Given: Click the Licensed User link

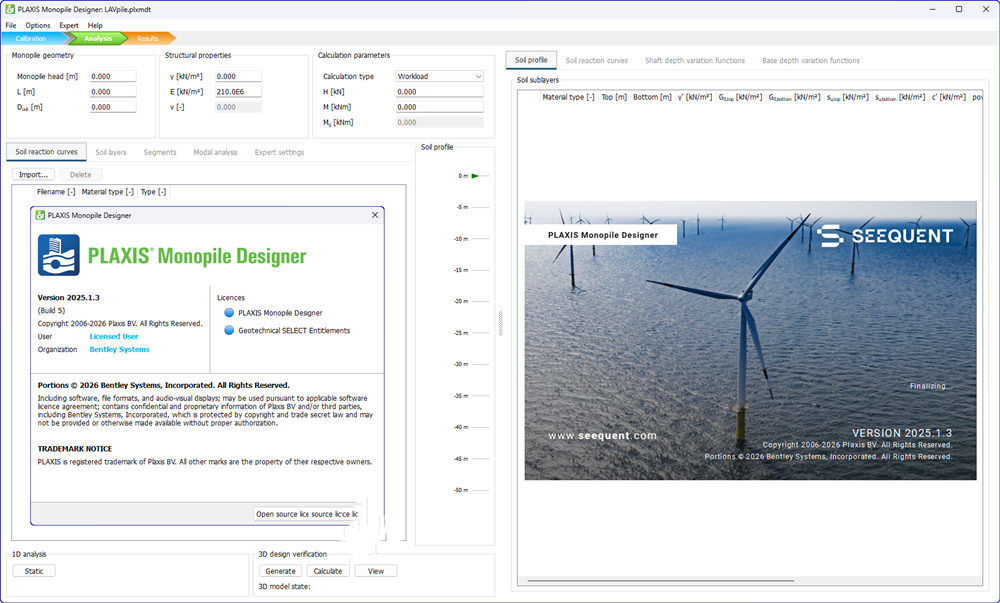Looking at the screenshot, I should pos(114,337).
